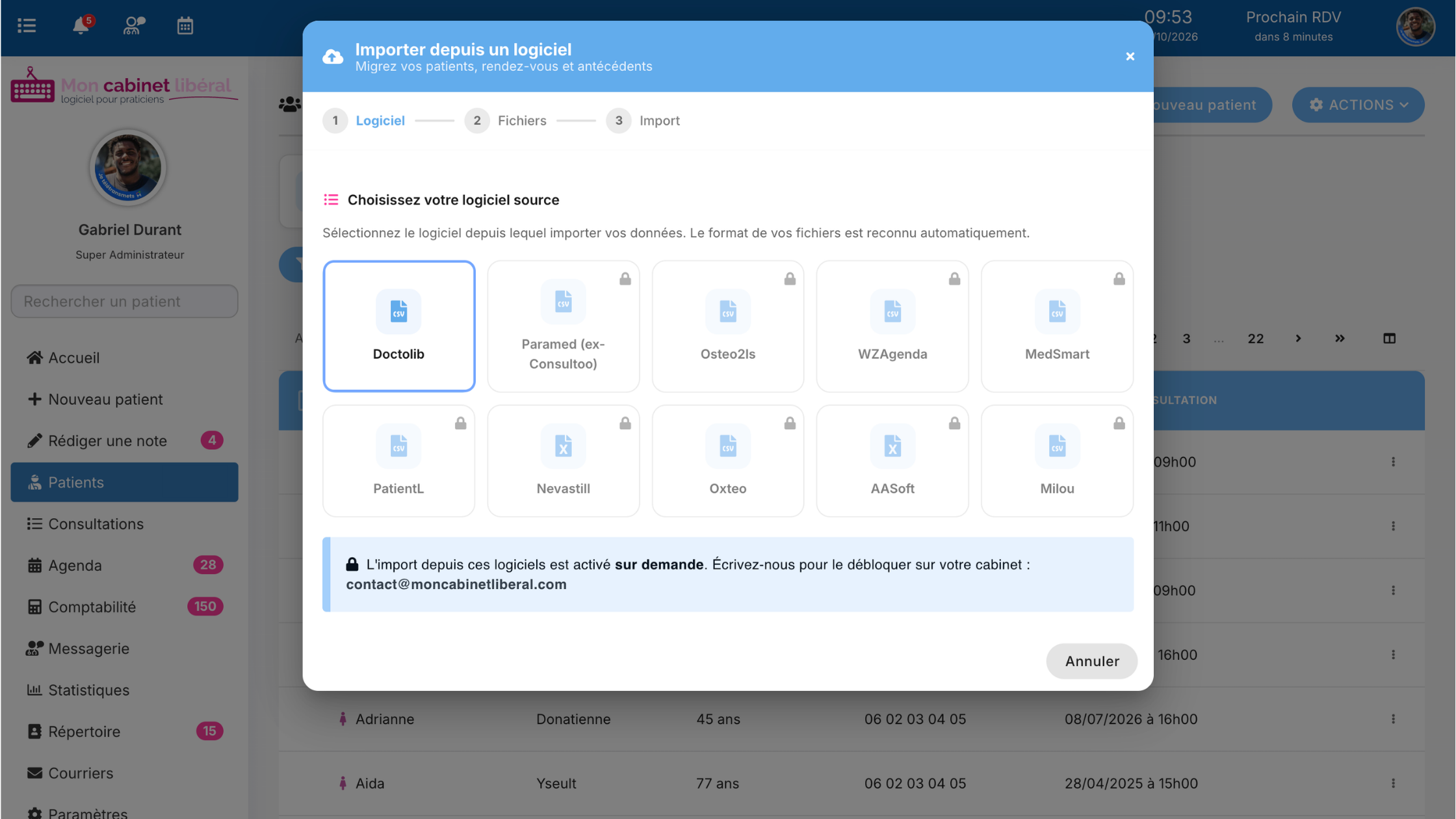Open Consultations in the sidebar
This screenshot has width=1456, height=819.
(124, 524)
